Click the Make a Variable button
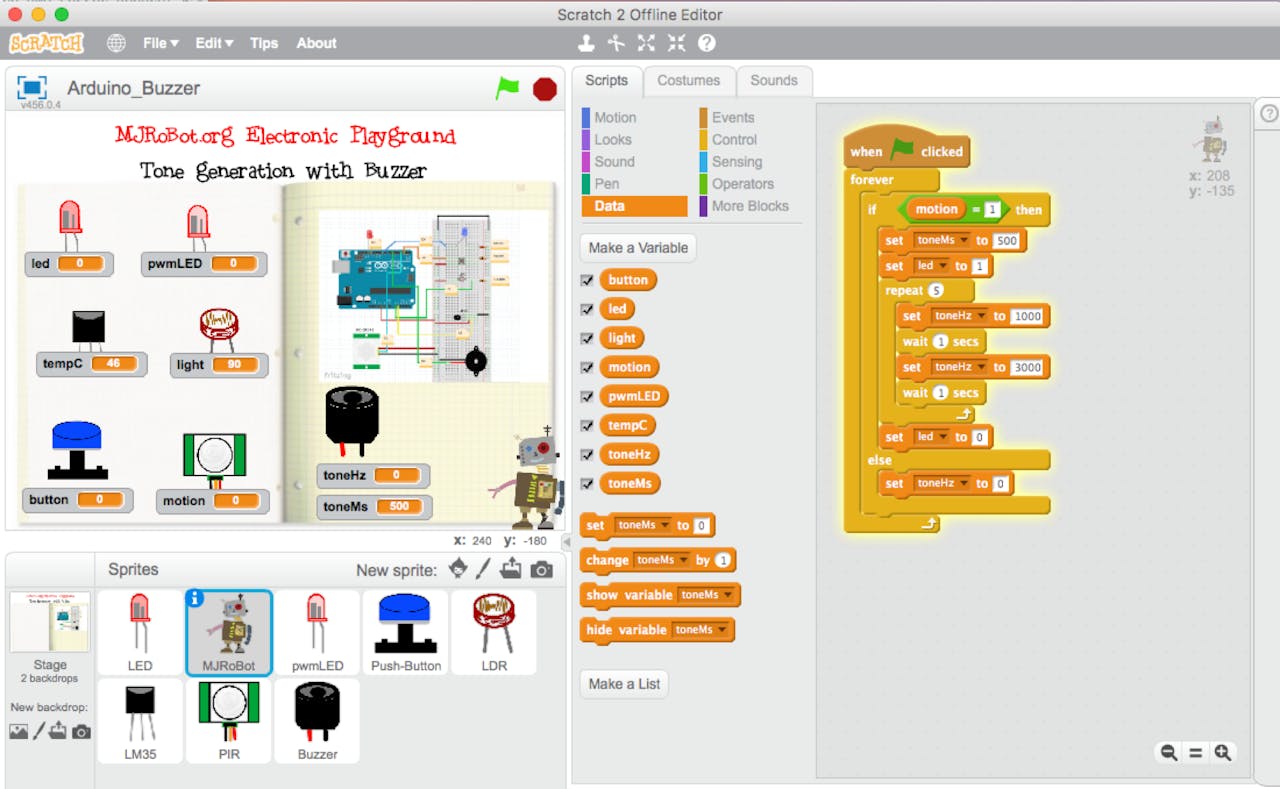The width and height of the screenshot is (1280, 789). (x=637, y=248)
